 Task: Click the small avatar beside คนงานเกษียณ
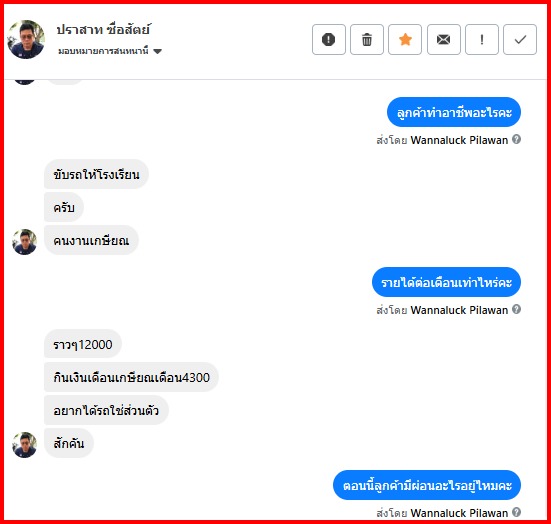[x=24, y=242]
